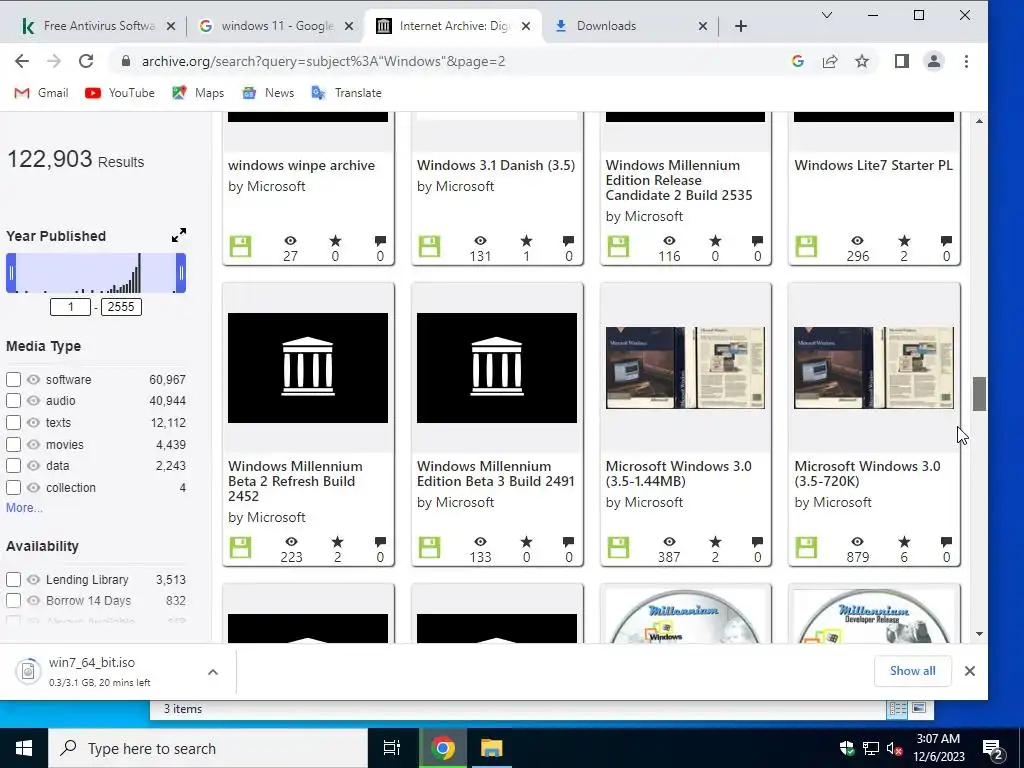Open the Chrome three-dot menu

pyautogui.click(x=966, y=61)
